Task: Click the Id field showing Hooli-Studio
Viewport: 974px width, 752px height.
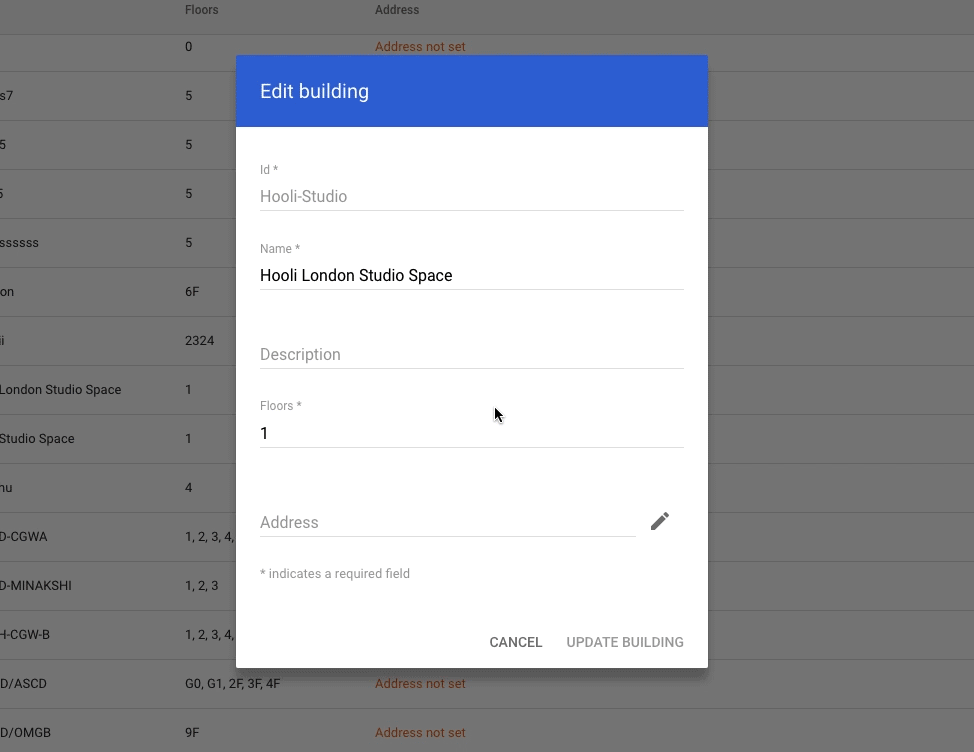Action: pyautogui.click(x=471, y=196)
